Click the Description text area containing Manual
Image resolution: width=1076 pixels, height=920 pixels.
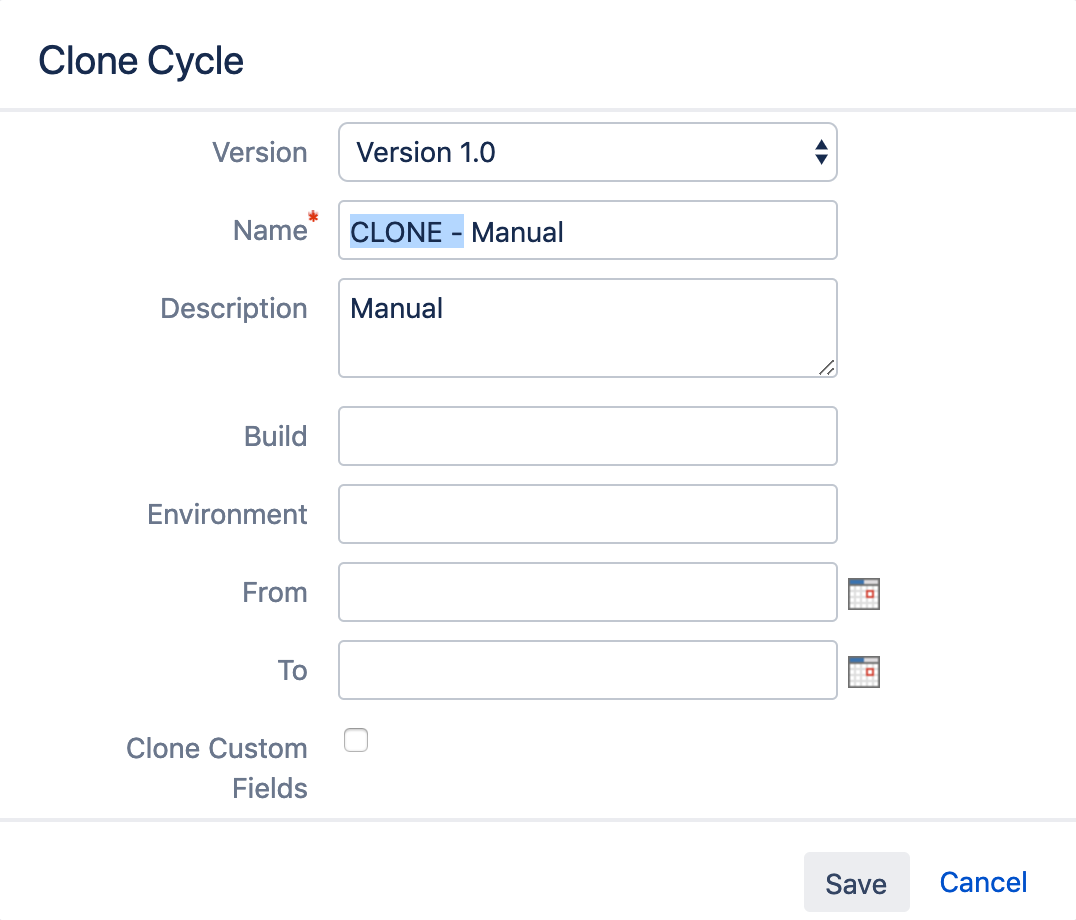coord(587,327)
